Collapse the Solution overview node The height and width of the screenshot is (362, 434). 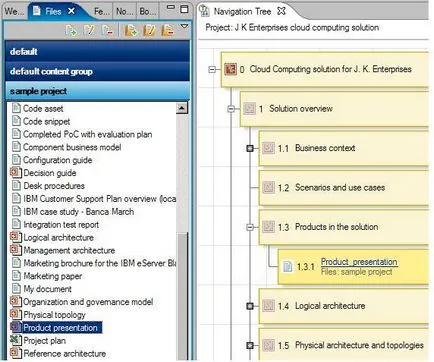pos(231,109)
